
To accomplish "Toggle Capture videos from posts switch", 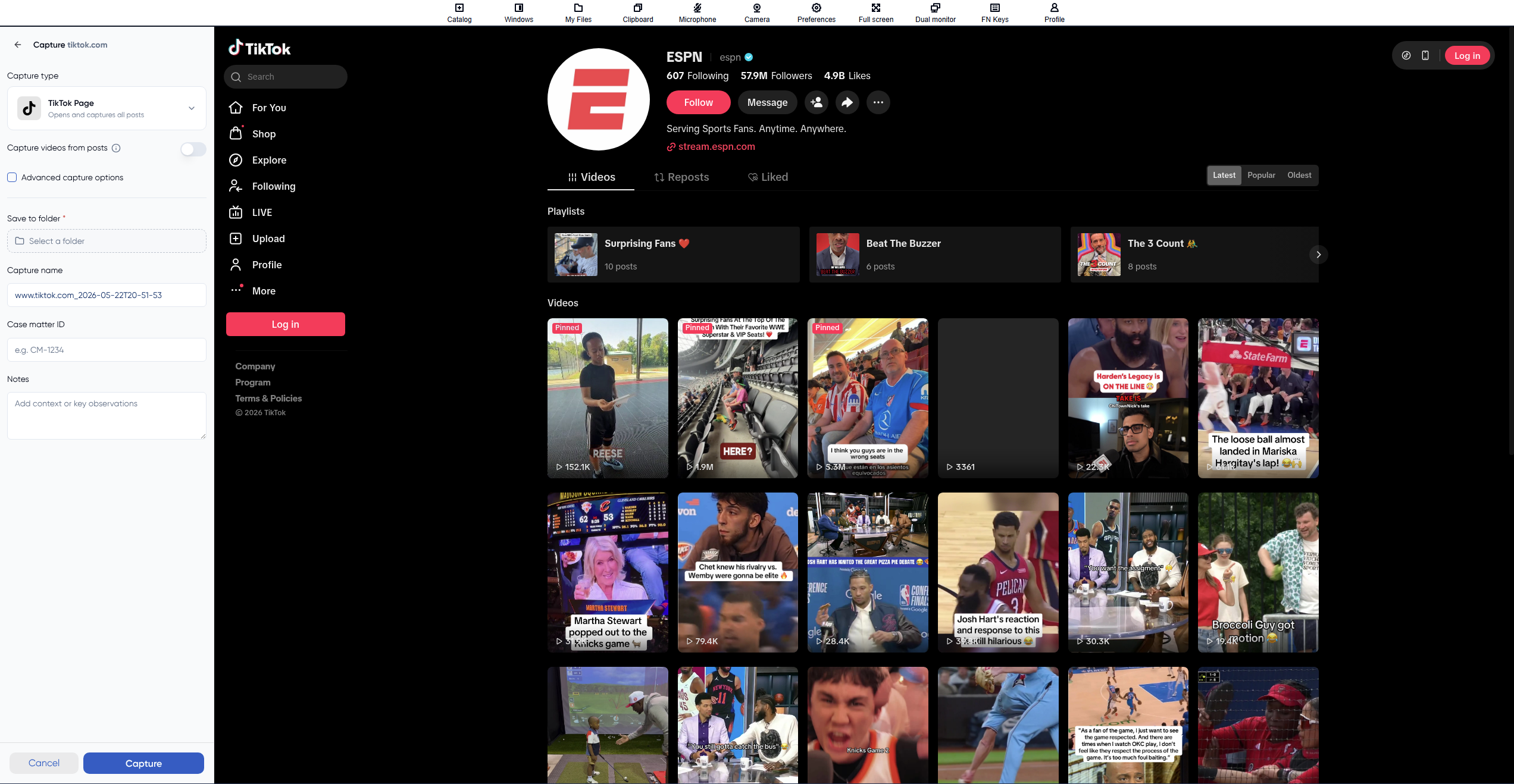I will coord(193,149).
